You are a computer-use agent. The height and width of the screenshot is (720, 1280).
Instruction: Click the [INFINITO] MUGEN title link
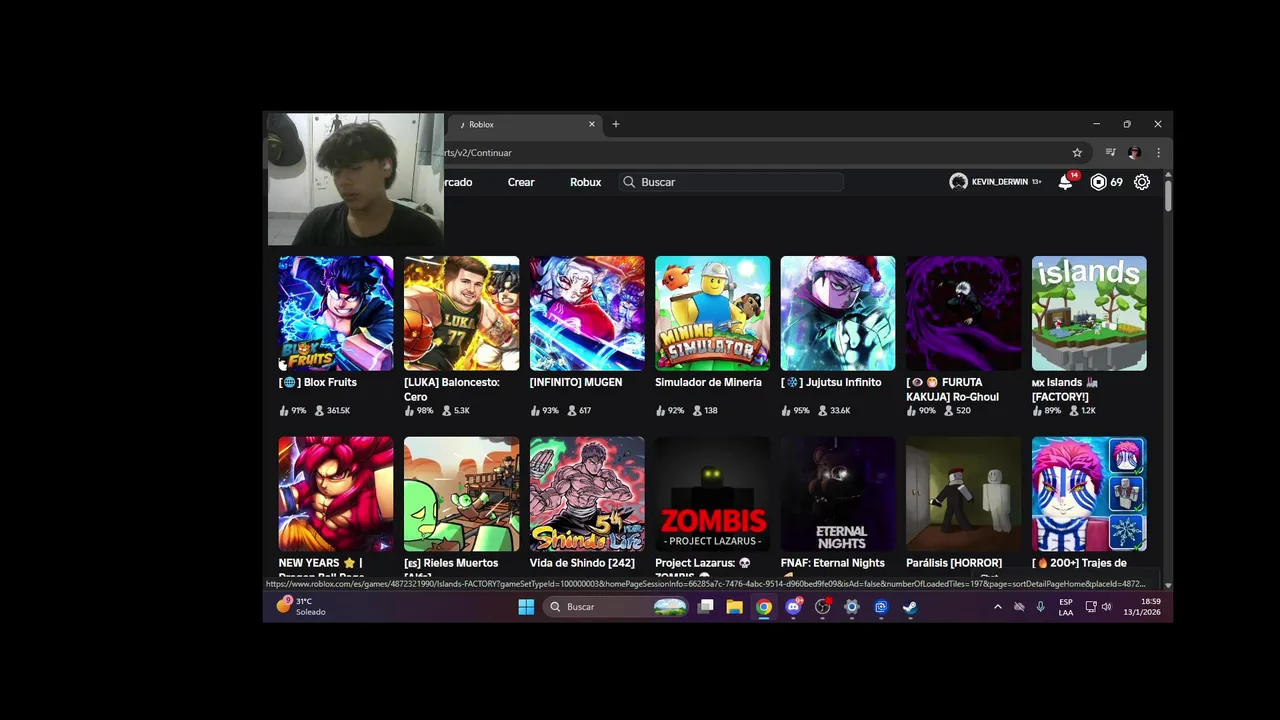click(x=576, y=382)
